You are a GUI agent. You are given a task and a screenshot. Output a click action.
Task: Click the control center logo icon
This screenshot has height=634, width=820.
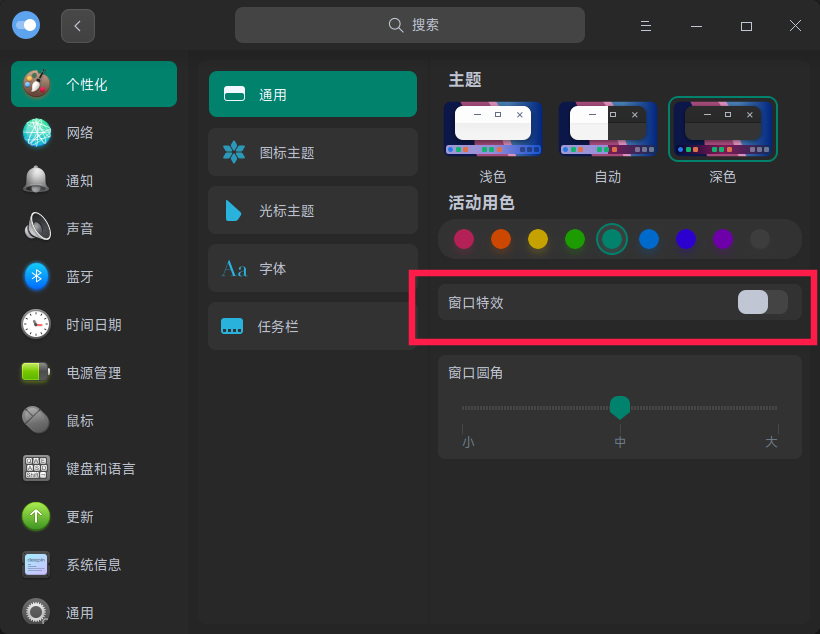click(26, 25)
